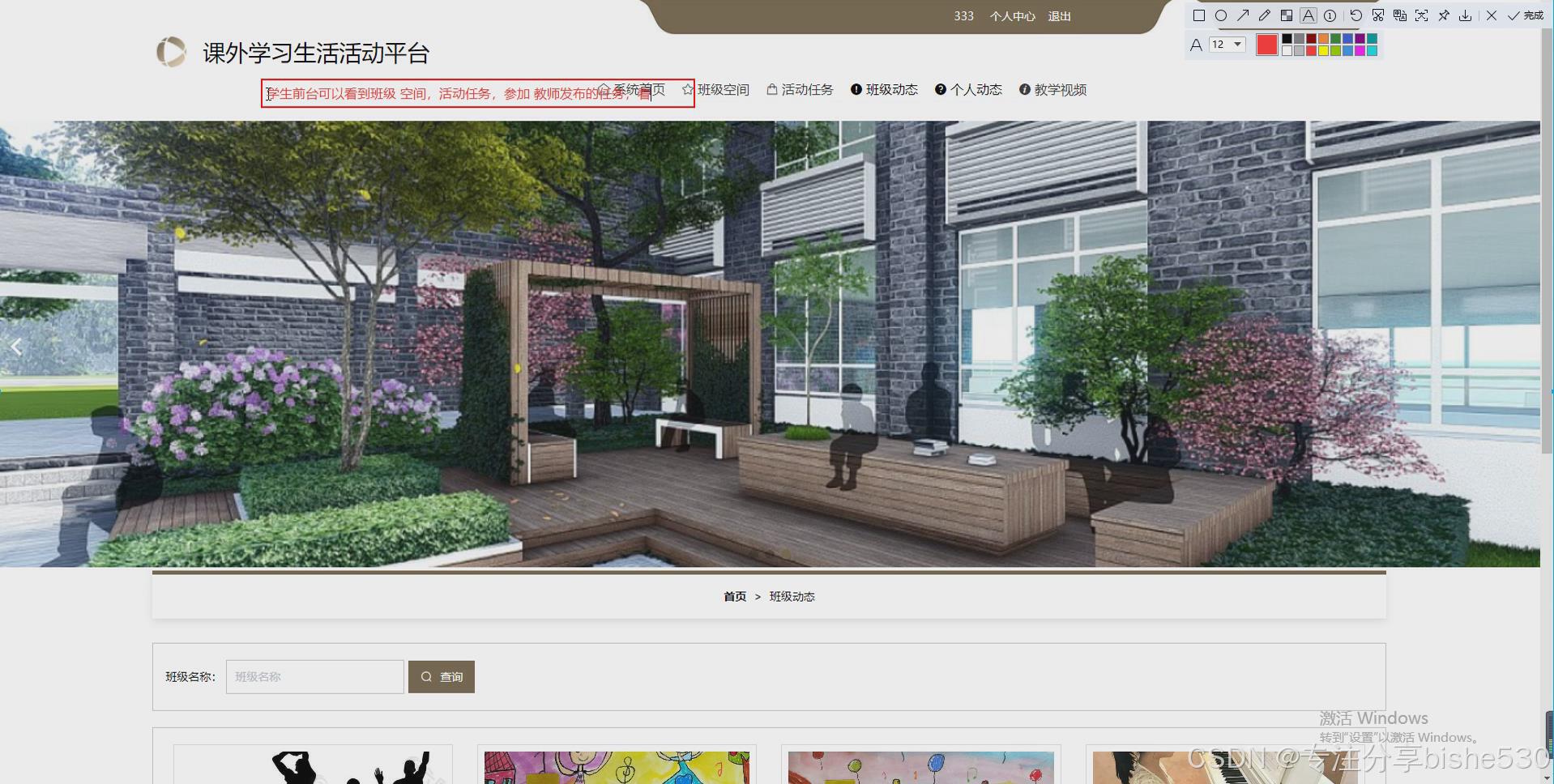This screenshot has height=784, width=1554.
Task: Select the mosaic blur tool
Action: (x=1287, y=15)
